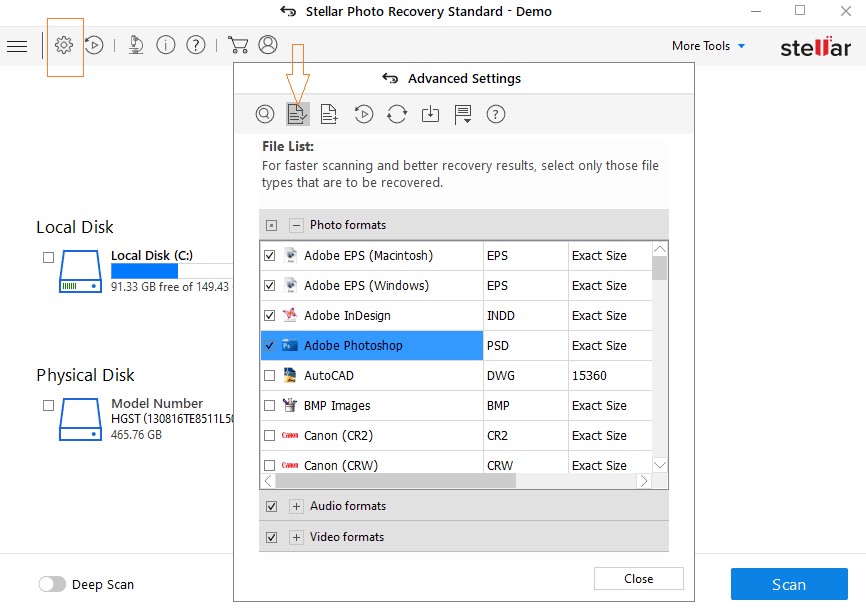866x610 pixels.
Task: Click the BMP extension cell
Action: (525, 406)
